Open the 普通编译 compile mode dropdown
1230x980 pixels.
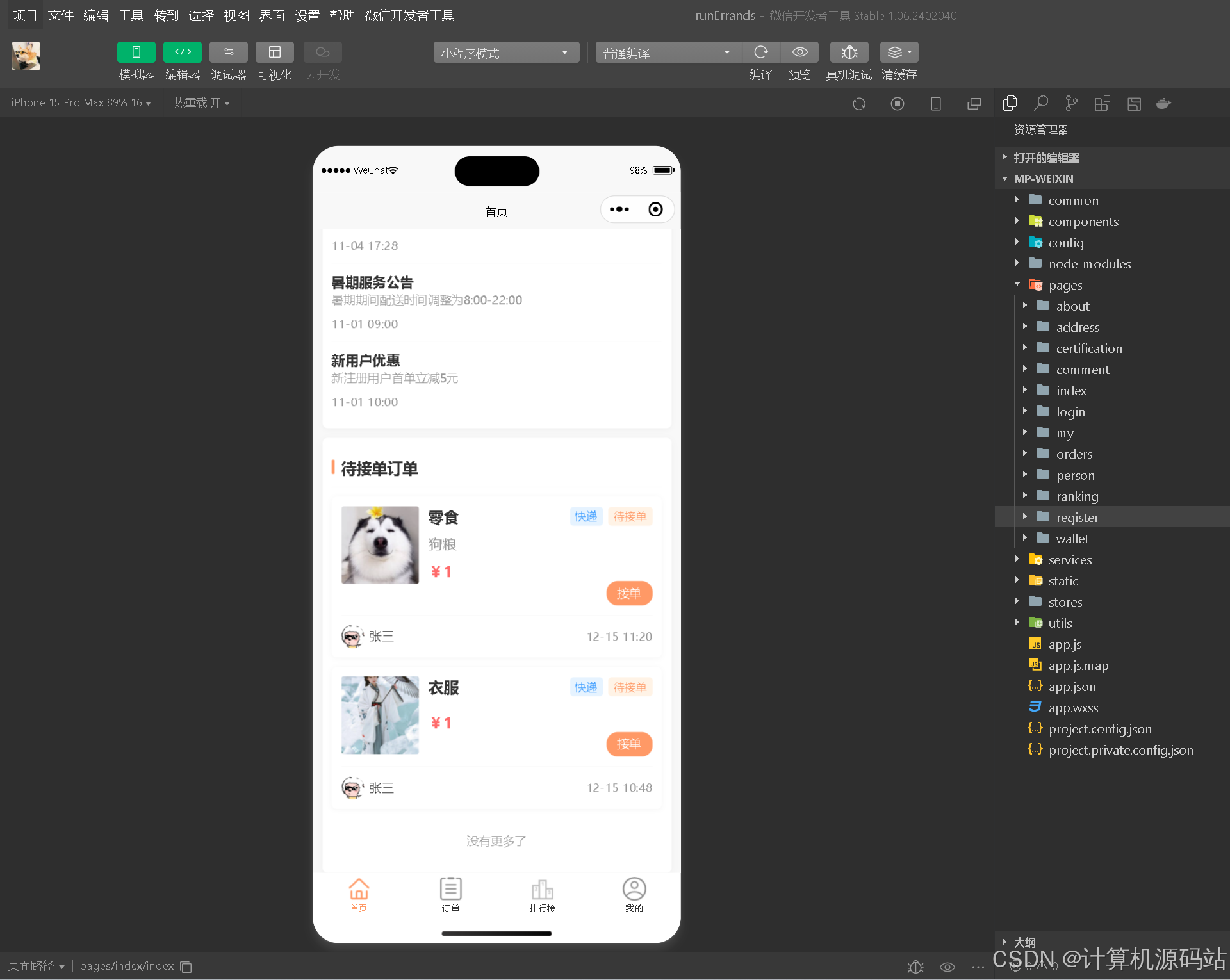coord(667,53)
